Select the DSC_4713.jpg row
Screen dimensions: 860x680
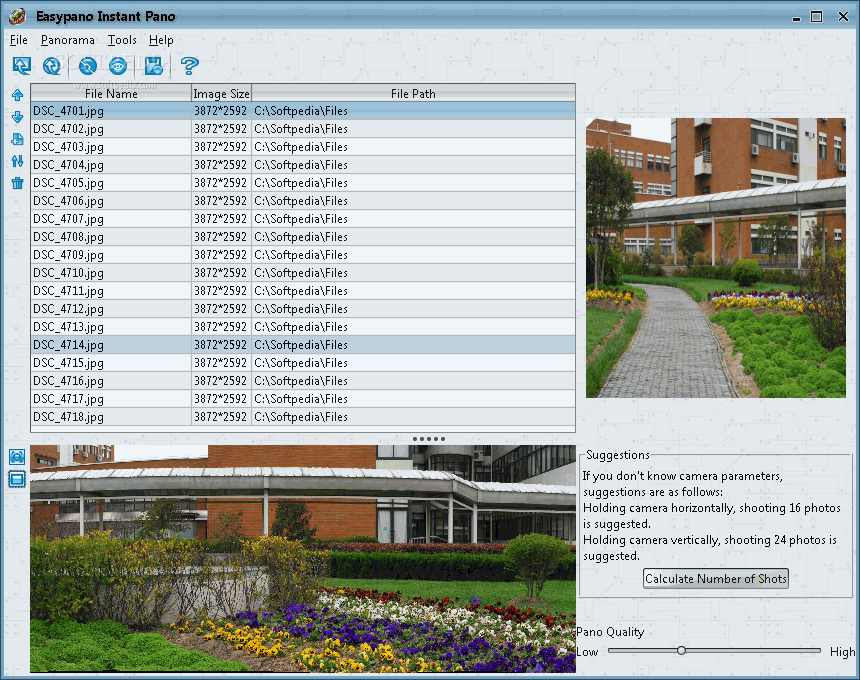click(x=303, y=327)
